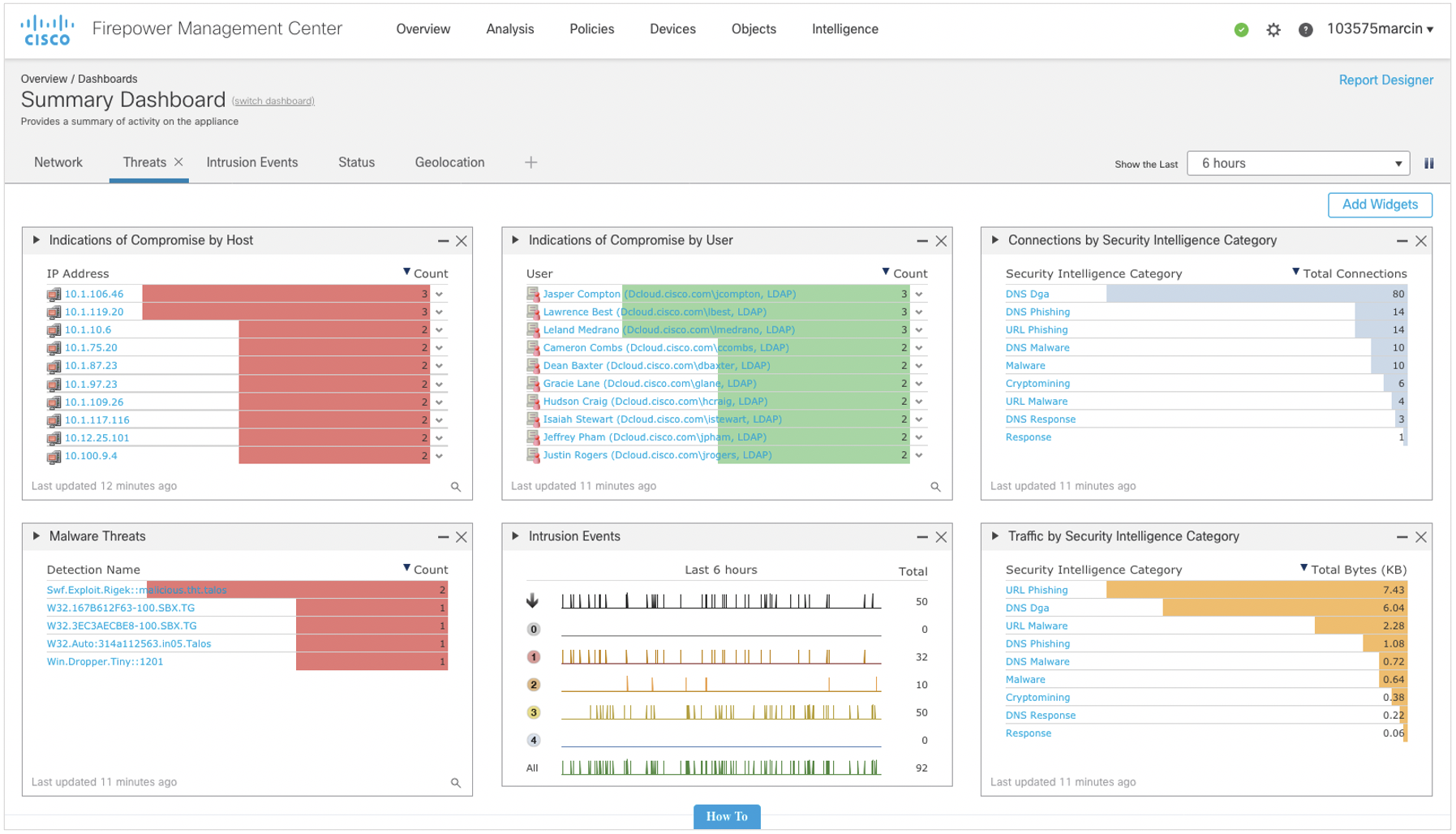Screen dimensions: 1456x834
Task: Click impact level 4 icon in Intrusion Events
Action: [534, 740]
